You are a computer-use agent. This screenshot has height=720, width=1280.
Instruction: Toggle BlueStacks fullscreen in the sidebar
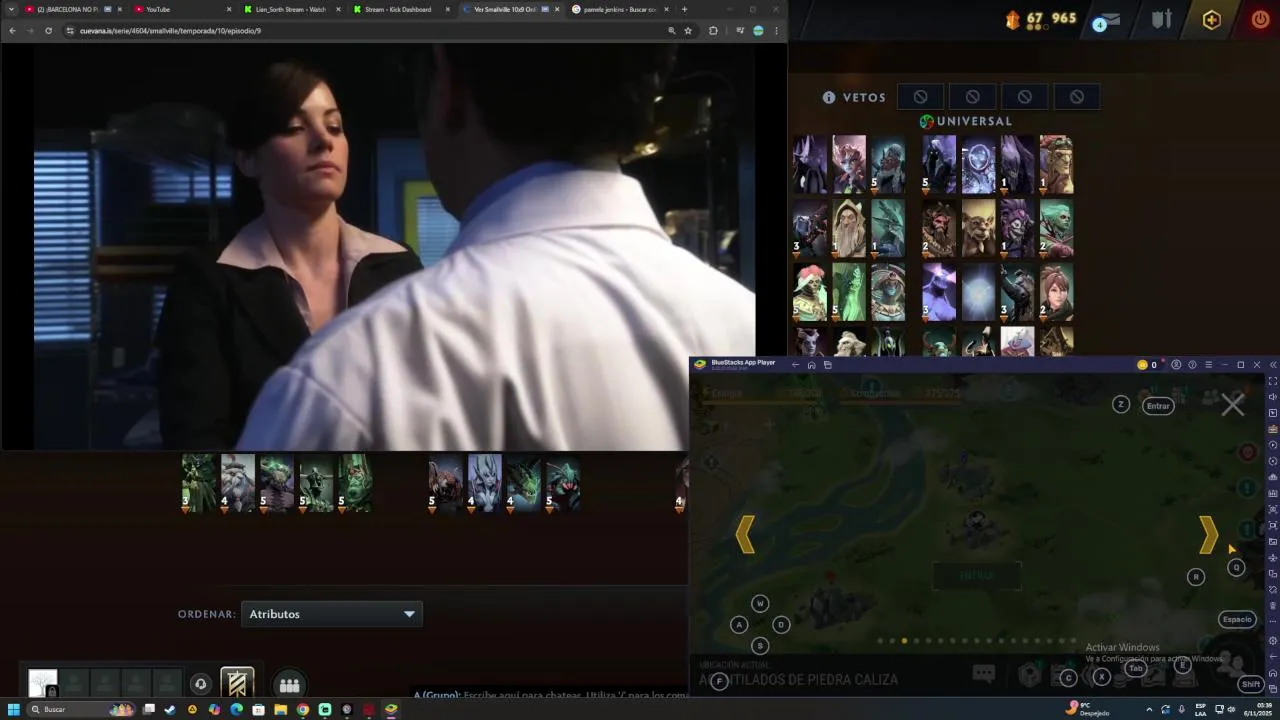click(x=1272, y=381)
